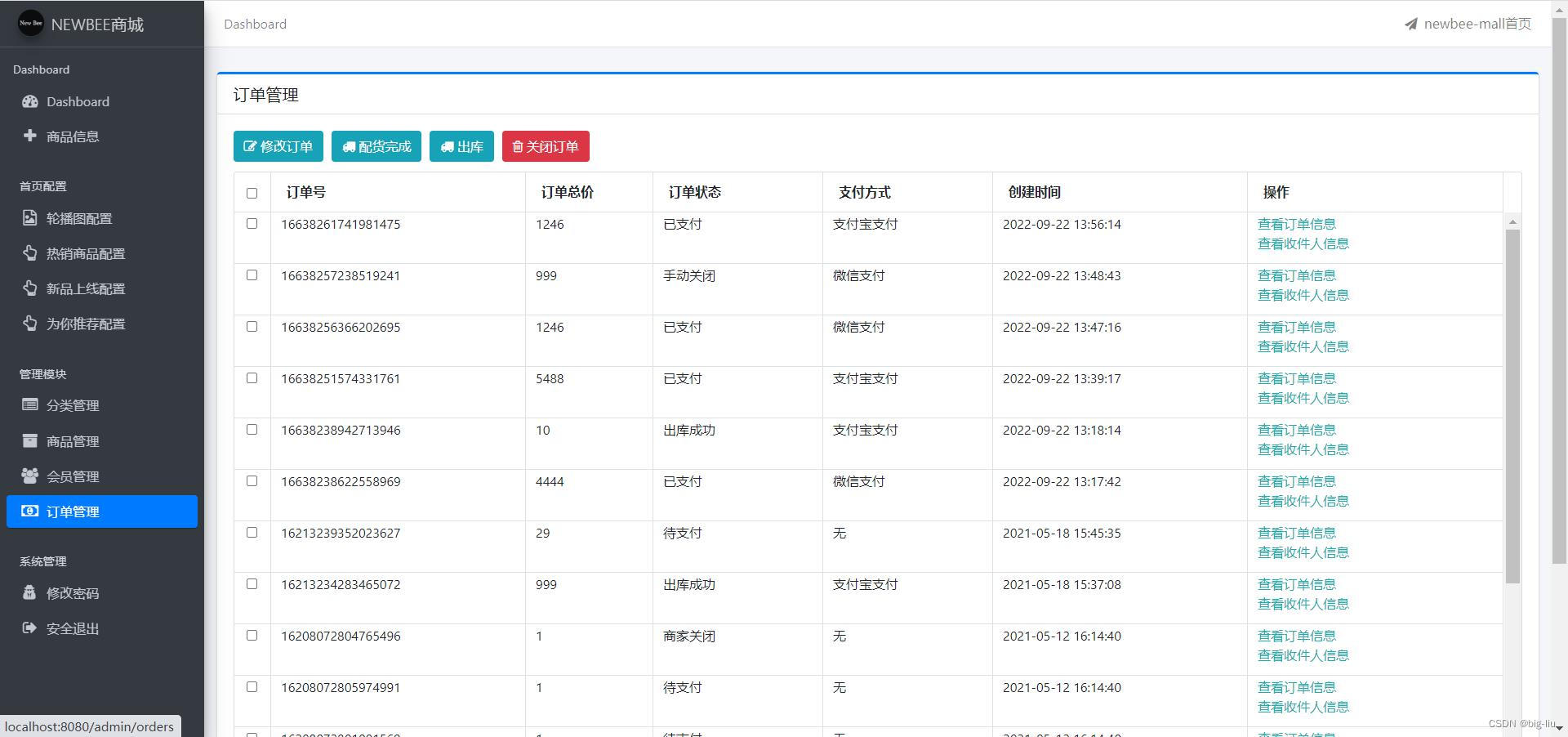Open the 商品信息 sidebar menu item
The image size is (1568, 737).
[102, 136]
